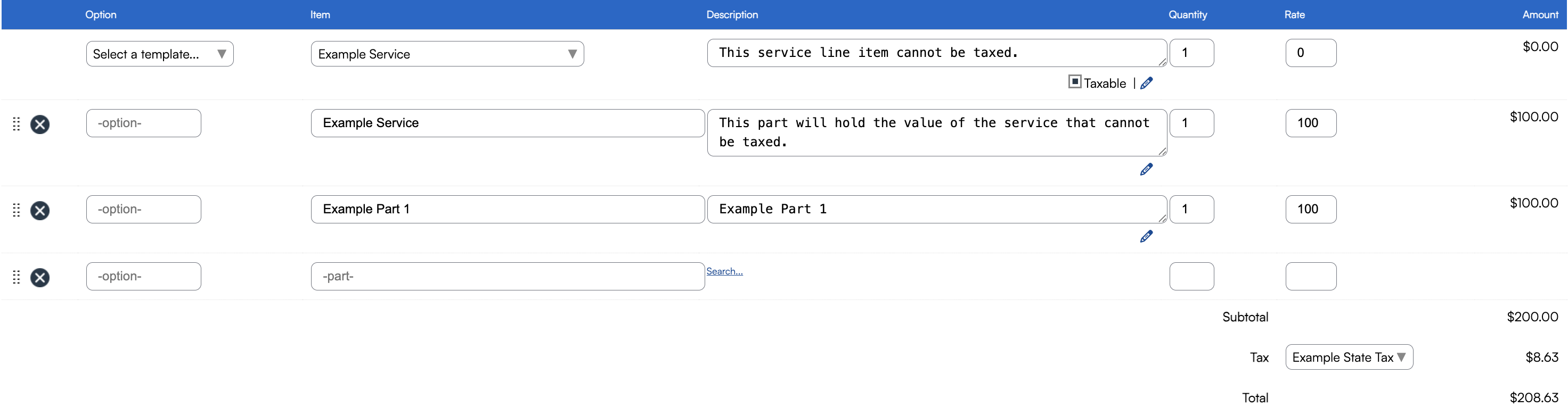This screenshot has height=416, width=1568.
Task: Open the Search... link for parts
Action: pos(724,271)
